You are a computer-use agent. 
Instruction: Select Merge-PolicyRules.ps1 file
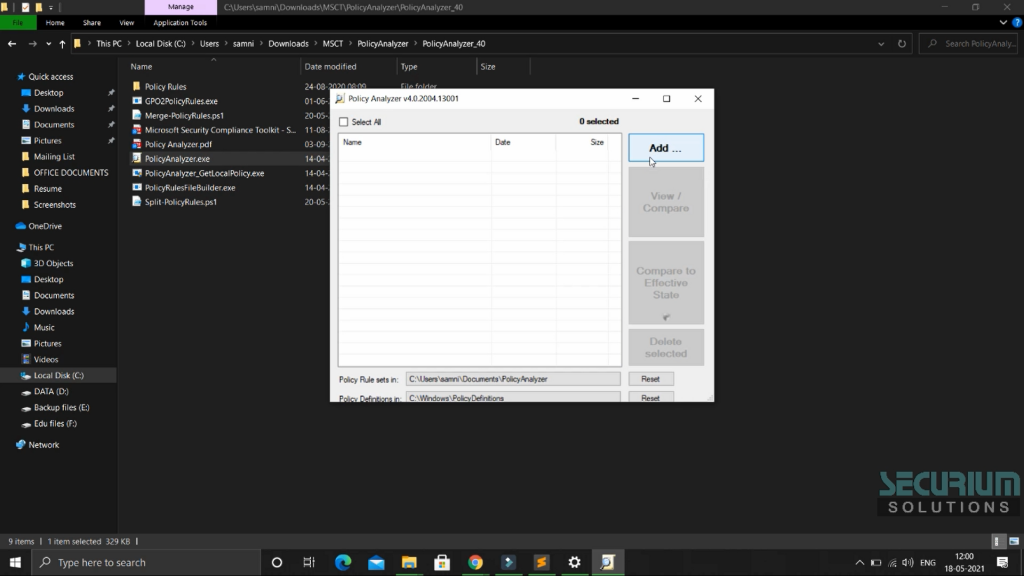coord(184,116)
